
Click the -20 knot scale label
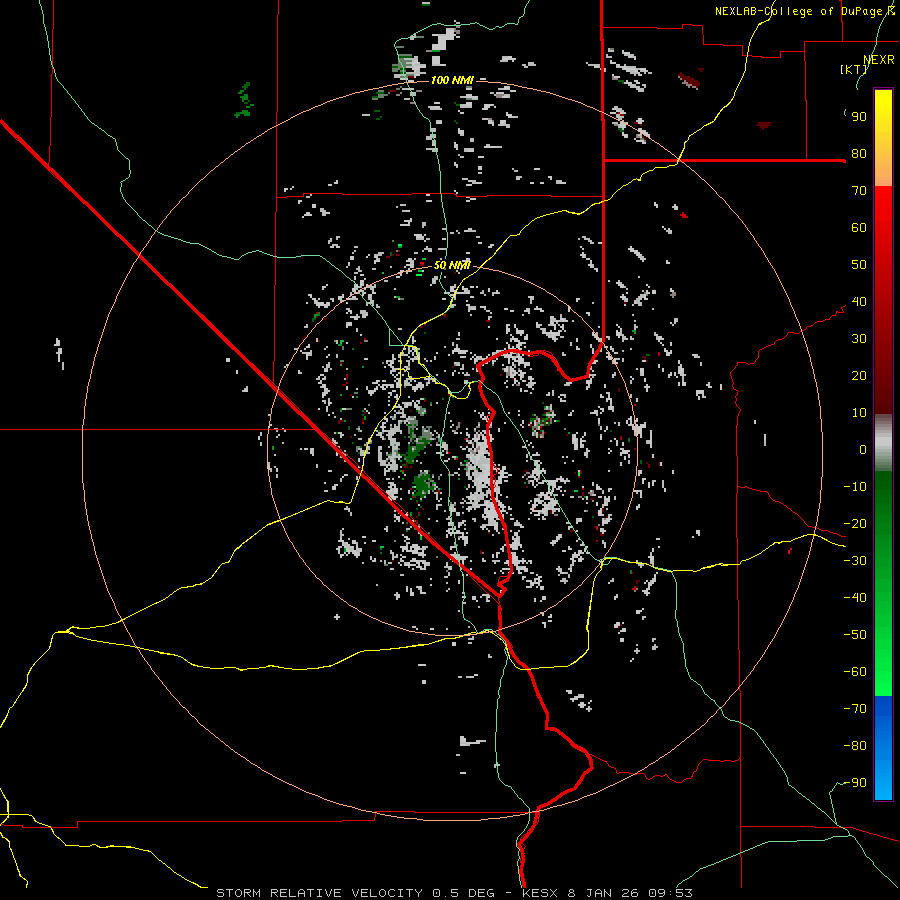(855, 524)
